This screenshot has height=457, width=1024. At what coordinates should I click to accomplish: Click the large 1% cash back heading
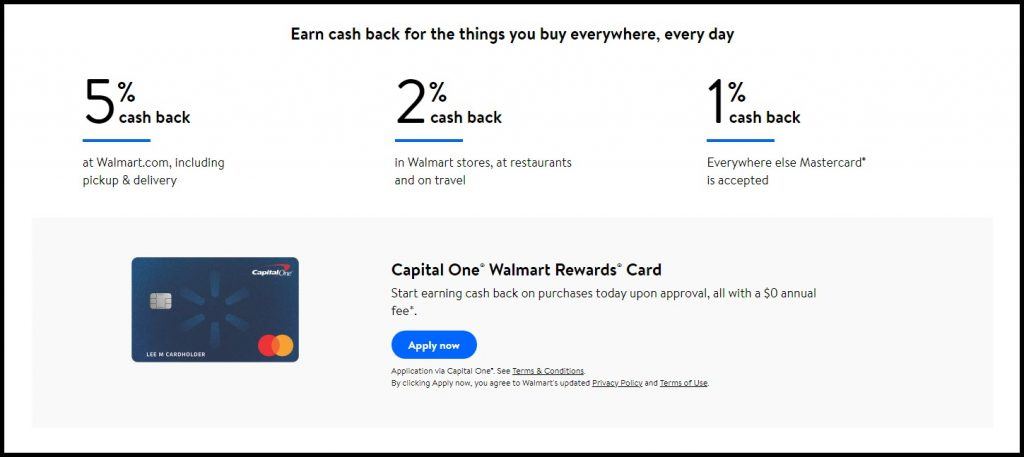click(x=755, y=102)
